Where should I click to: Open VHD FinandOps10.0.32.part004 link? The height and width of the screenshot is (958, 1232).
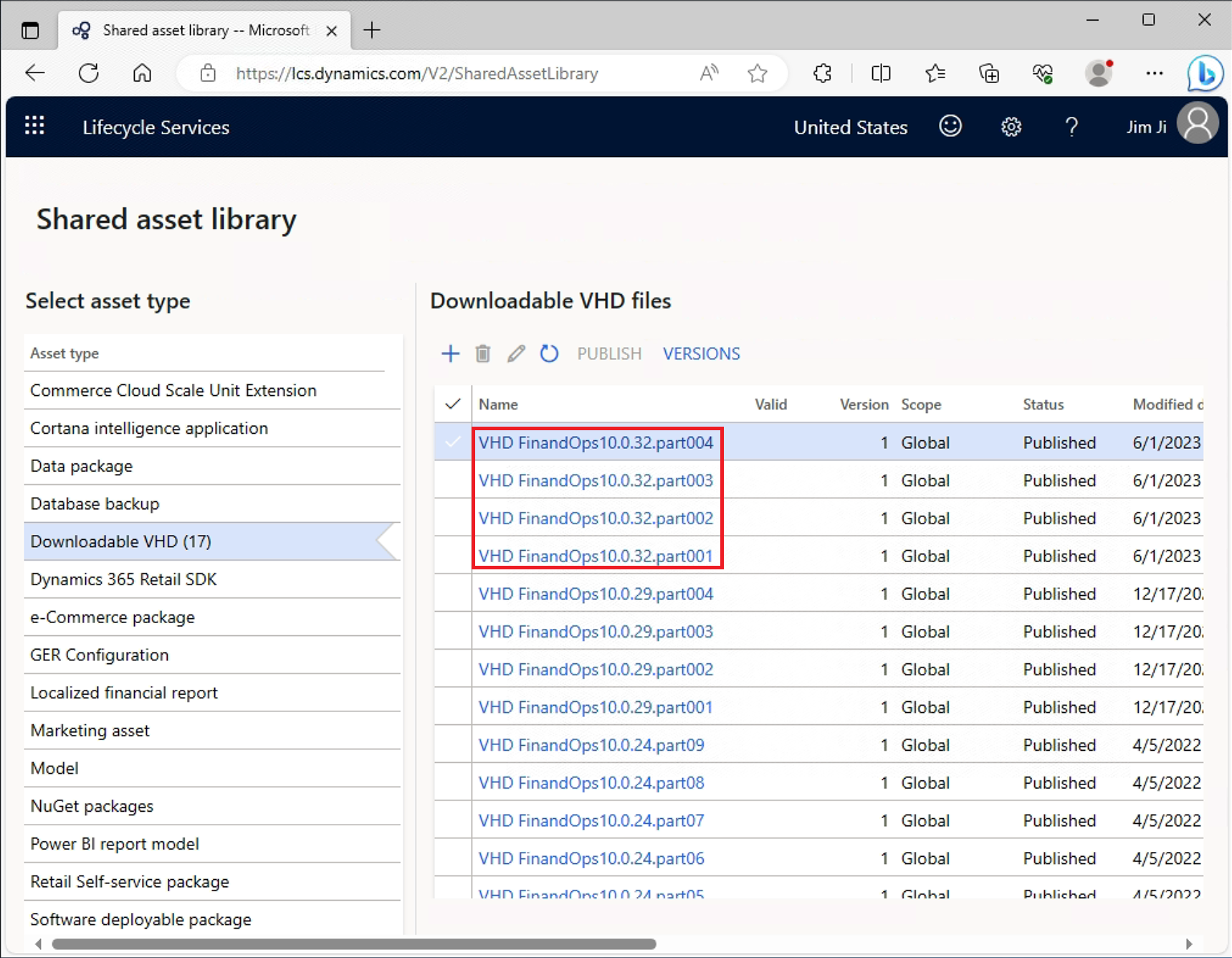tap(596, 442)
